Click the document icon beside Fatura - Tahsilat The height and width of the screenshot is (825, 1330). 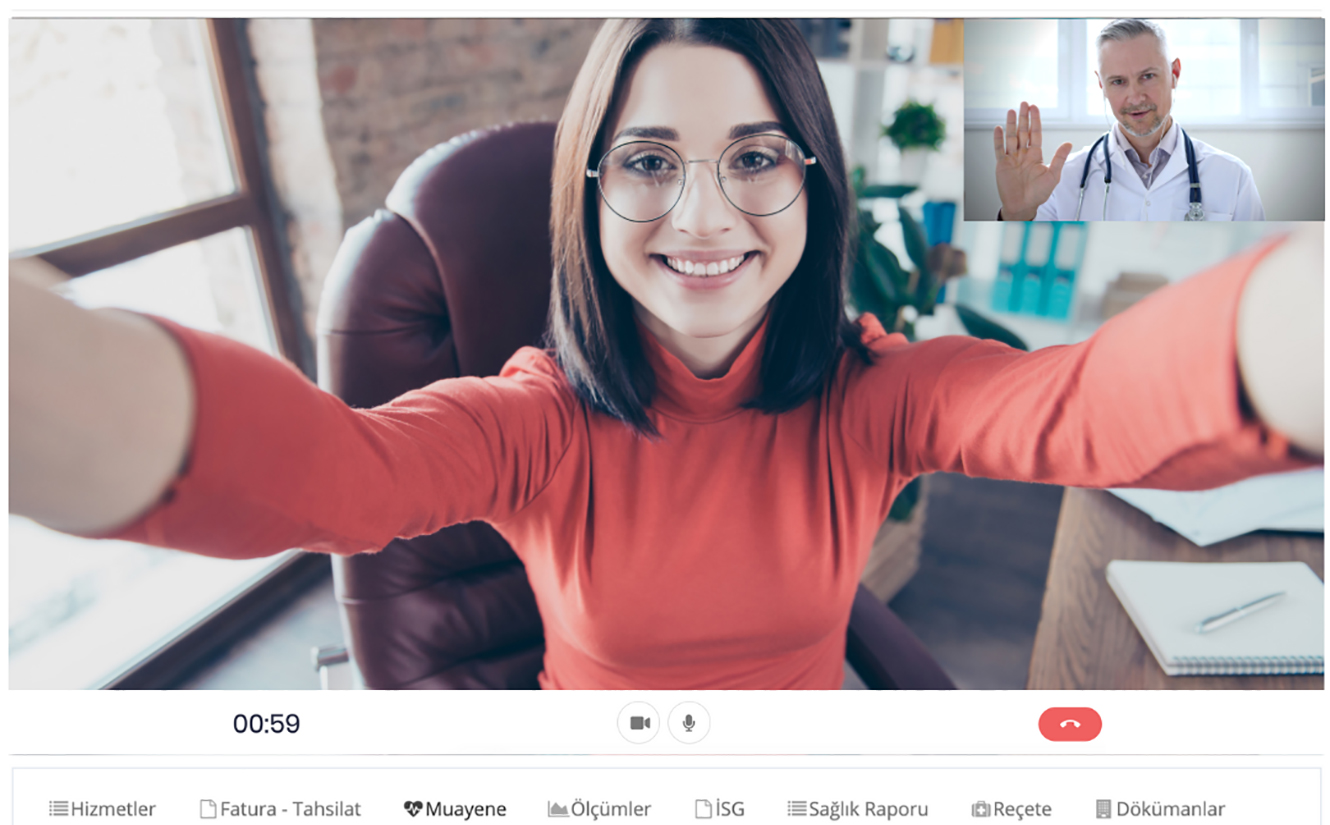[208, 809]
